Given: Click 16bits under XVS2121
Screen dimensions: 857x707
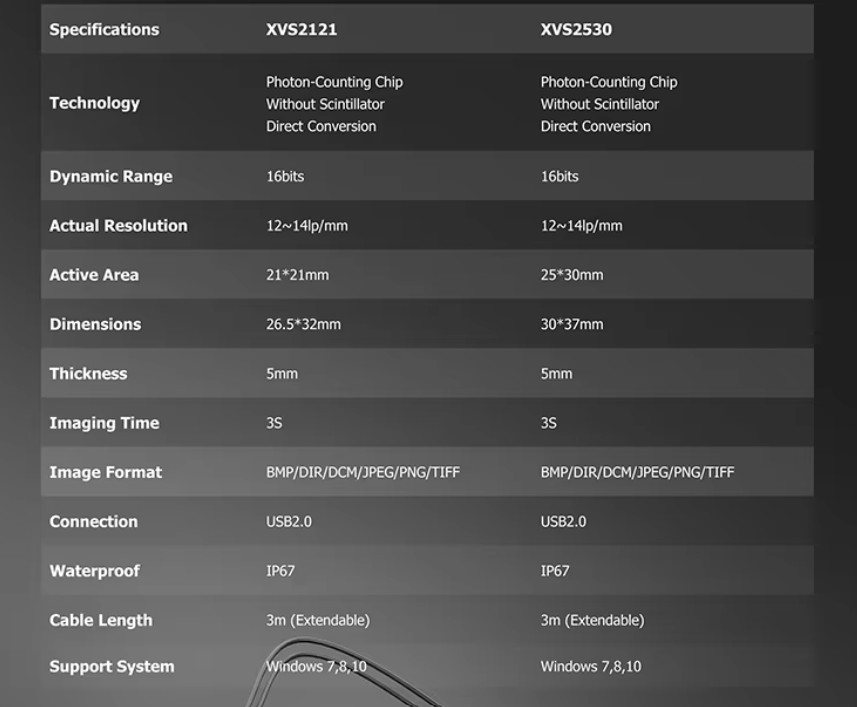Looking at the screenshot, I should tap(285, 176).
